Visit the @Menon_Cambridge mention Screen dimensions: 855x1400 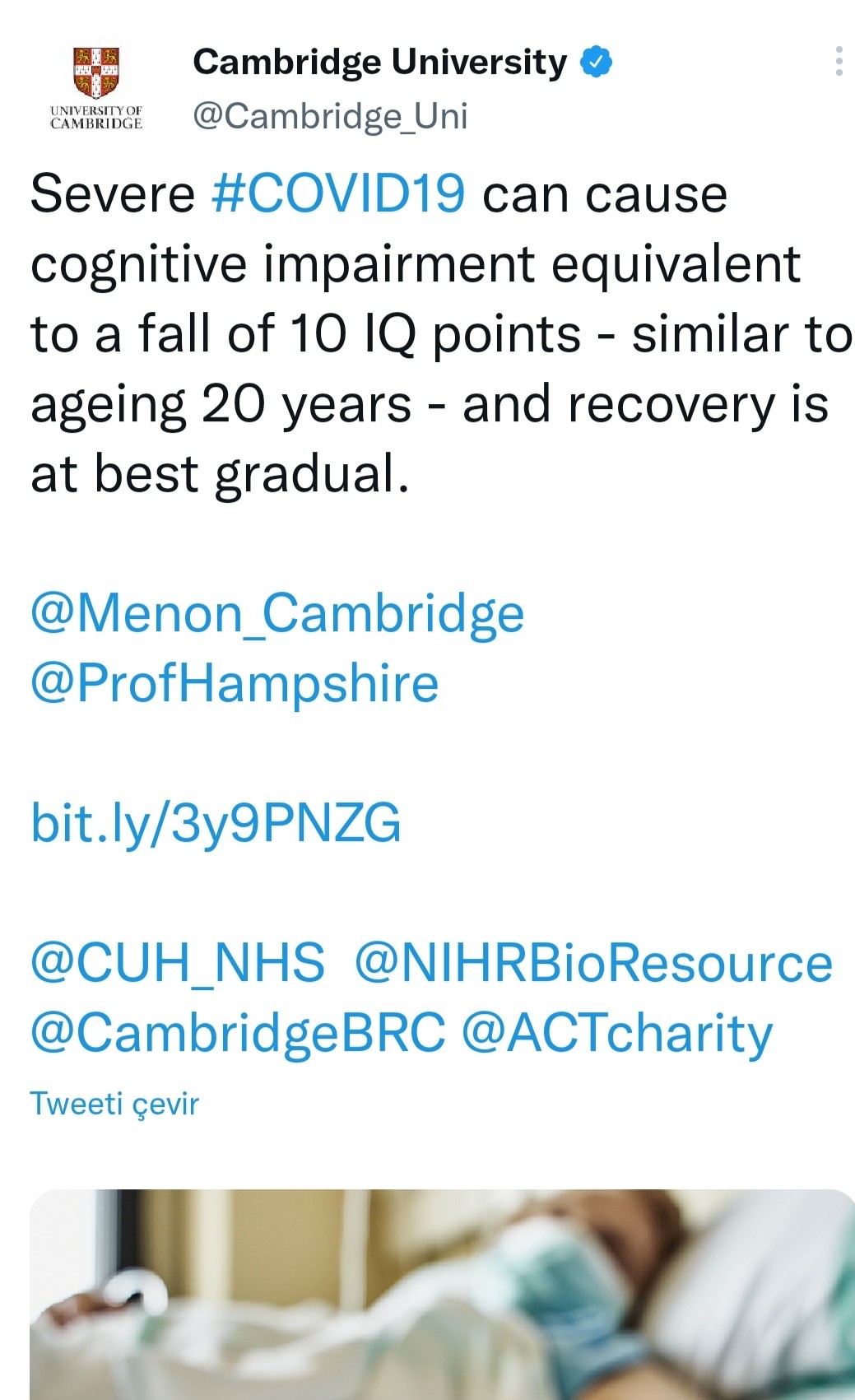point(277,614)
